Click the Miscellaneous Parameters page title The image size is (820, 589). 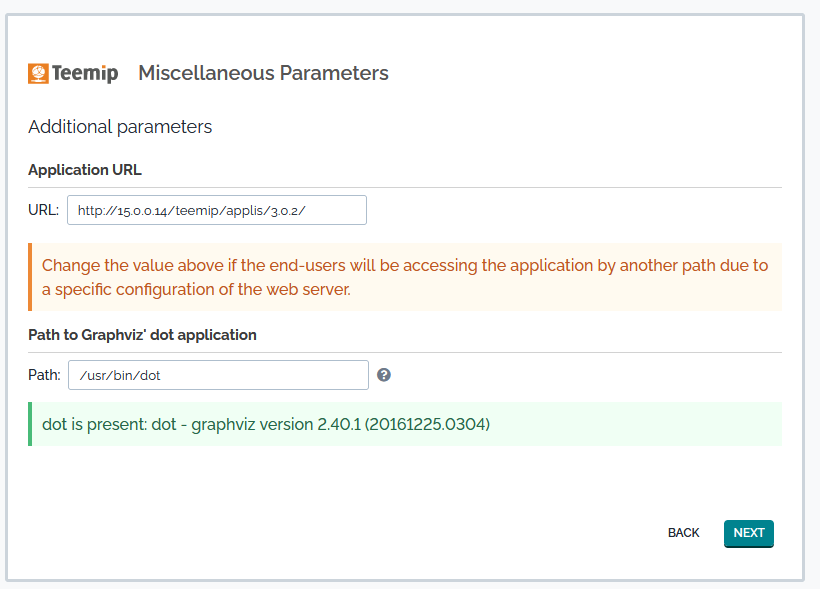pos(263,73)
